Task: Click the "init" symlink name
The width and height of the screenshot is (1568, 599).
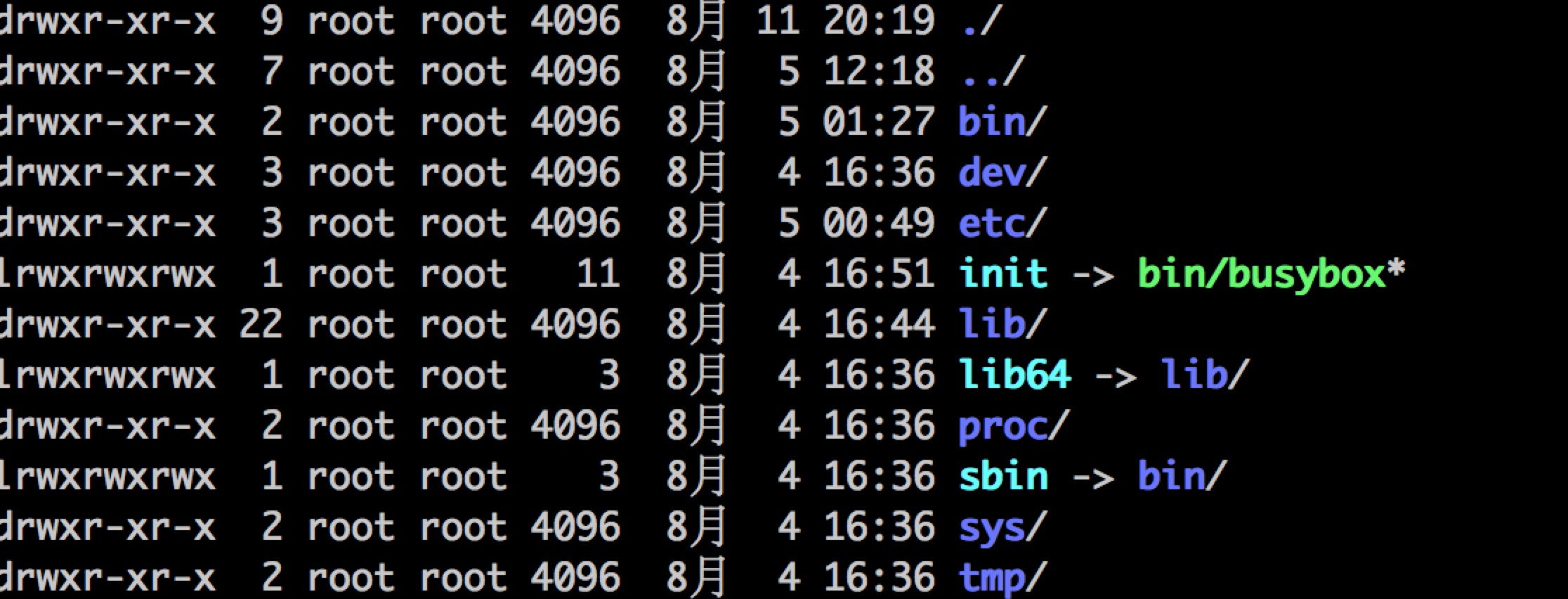Action: tap(1003, 273)
